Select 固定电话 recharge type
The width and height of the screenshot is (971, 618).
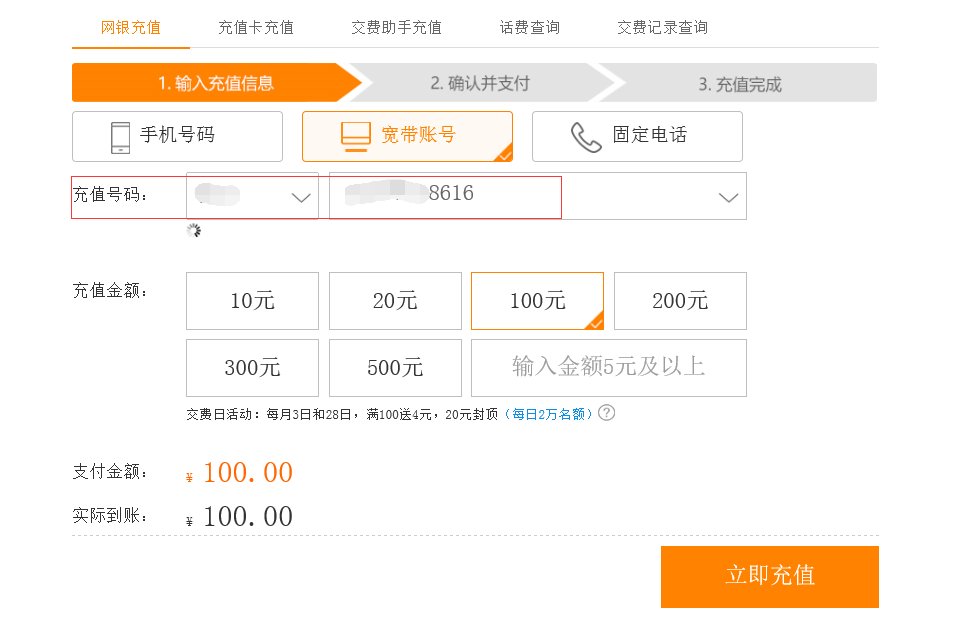point(637,136)
